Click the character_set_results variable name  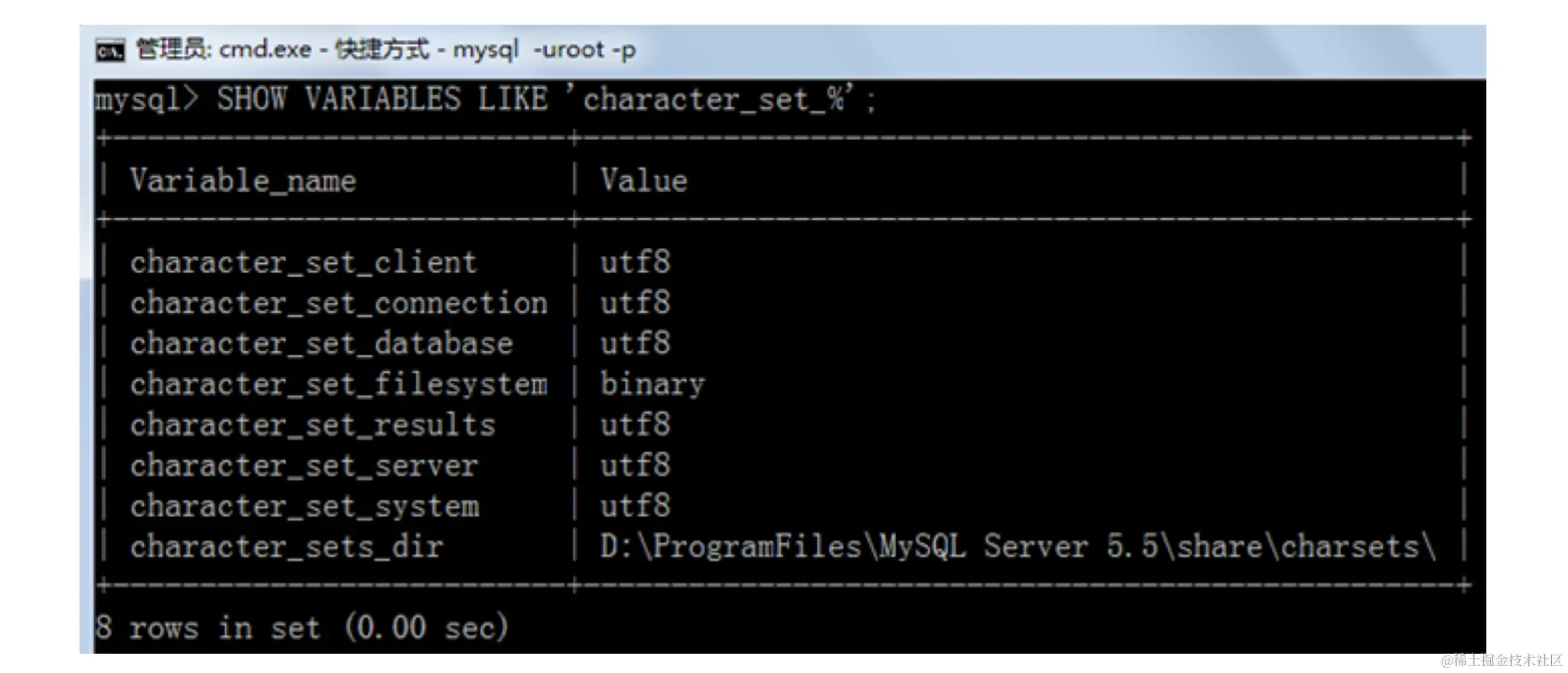tap(313, 425)
